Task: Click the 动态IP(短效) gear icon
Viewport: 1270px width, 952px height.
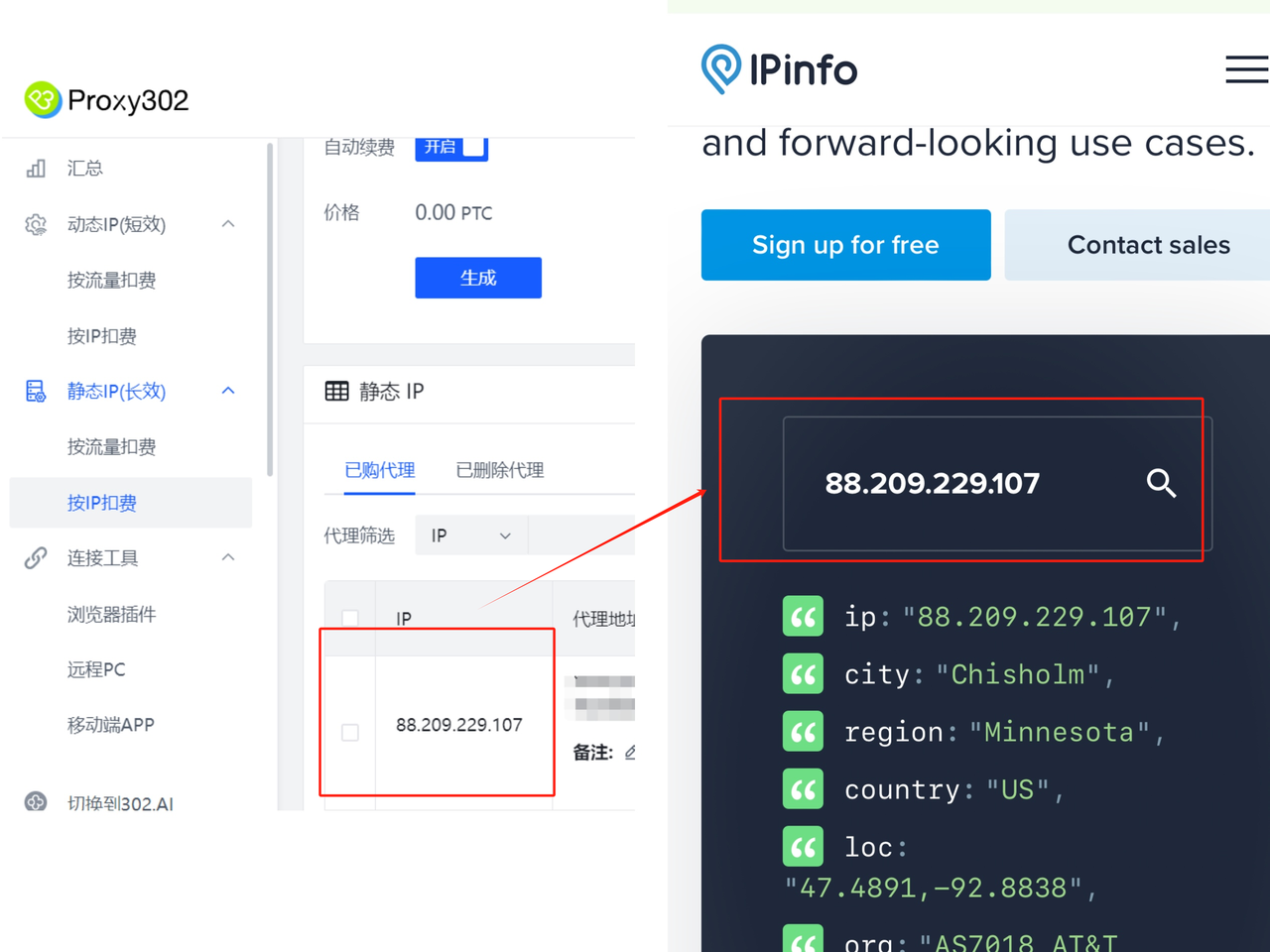Action: 36,224
